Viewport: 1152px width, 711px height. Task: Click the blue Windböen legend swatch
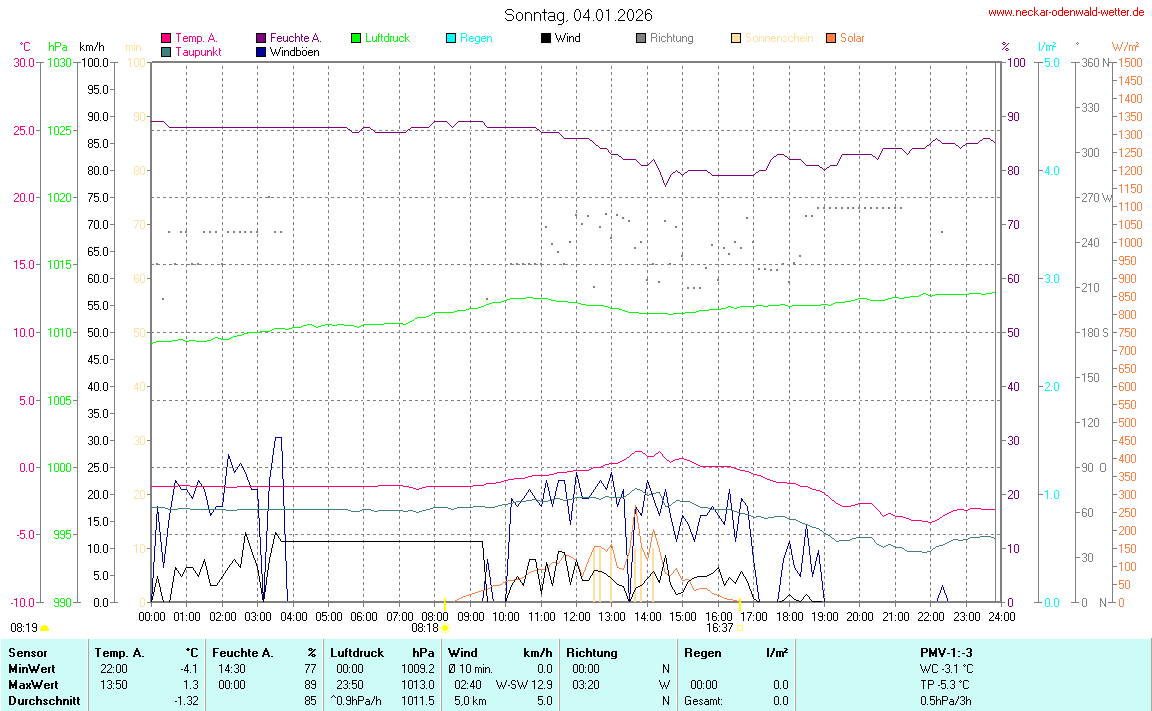[x=261, y=51]
